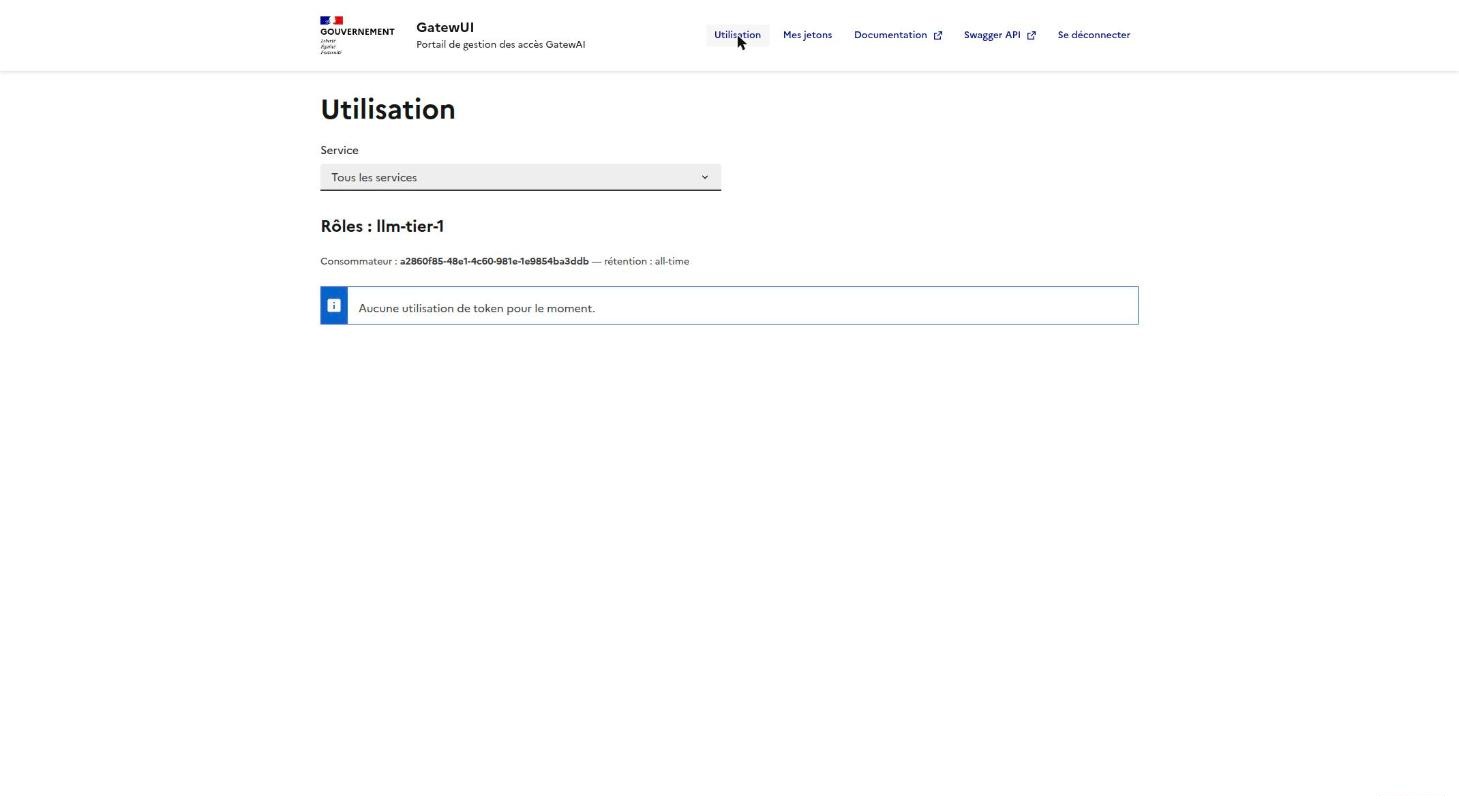Click the Service dropdown chevron arrow
Viewport: 1459px width, 812px height.
click(704, 177)
